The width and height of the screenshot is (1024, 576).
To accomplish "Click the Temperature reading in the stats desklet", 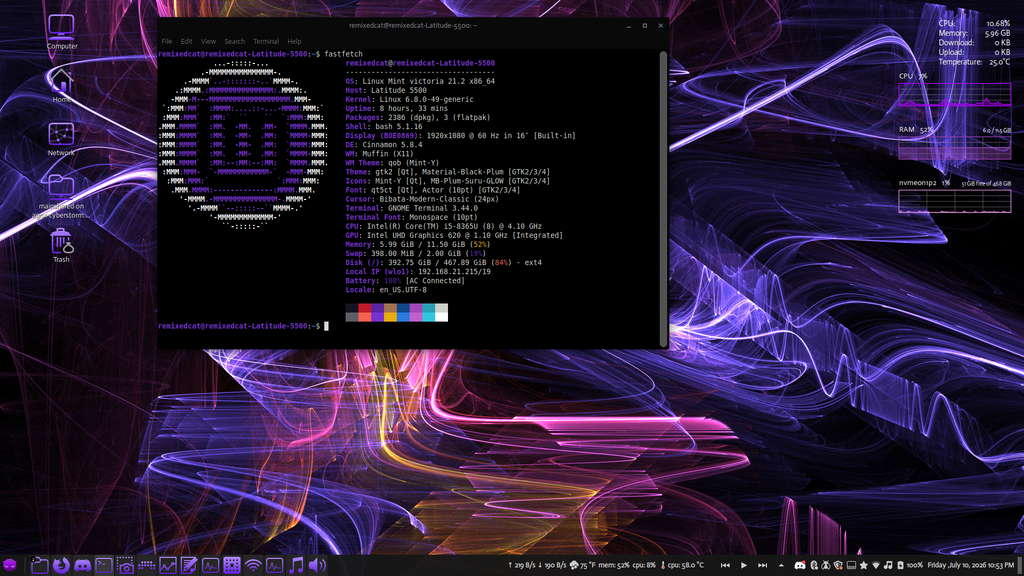I will pos(974,62).
